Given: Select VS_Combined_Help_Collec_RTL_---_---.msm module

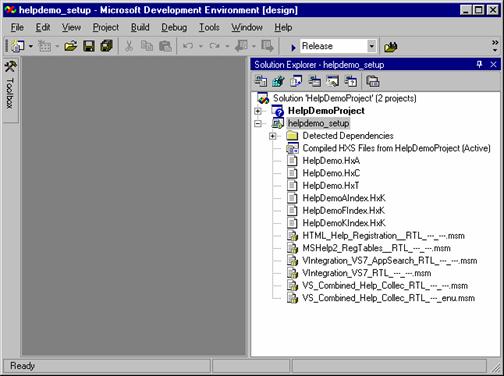Looking at the screenshot, I should 385,286.
